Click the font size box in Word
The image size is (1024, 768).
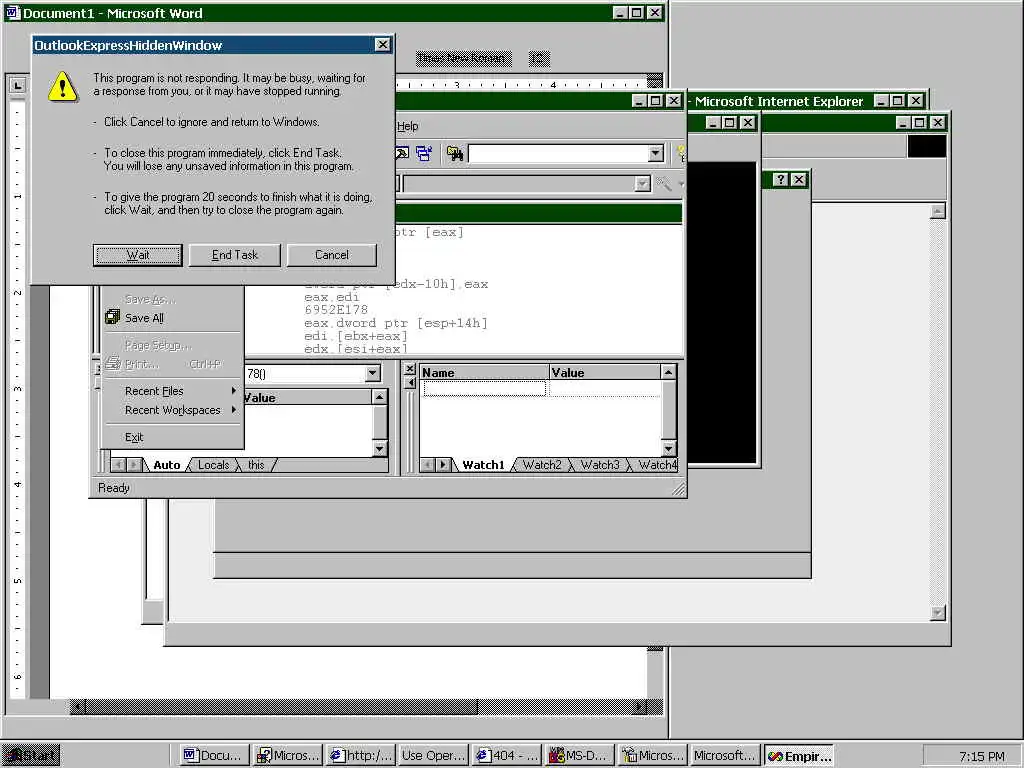538,59
